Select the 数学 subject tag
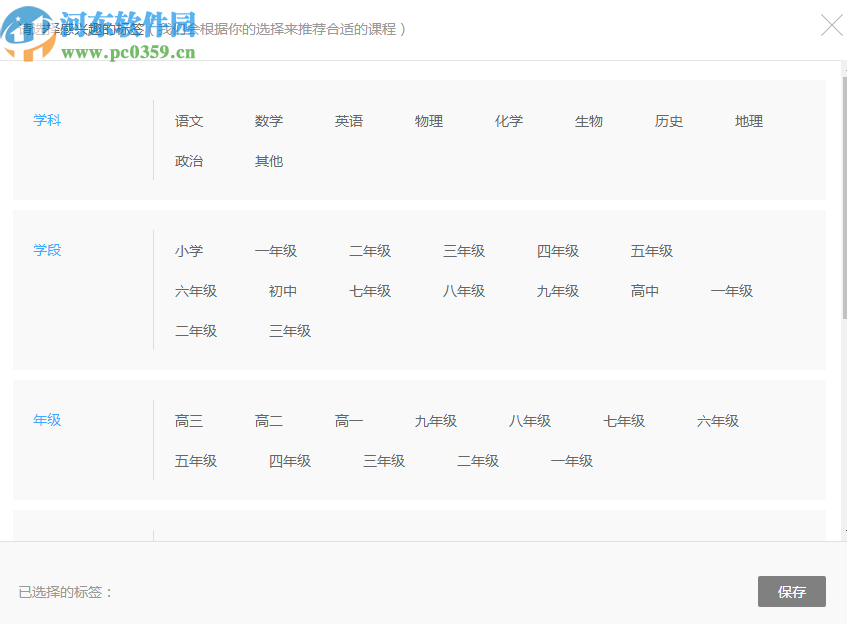This screenshot has width=847, height=624. (268, 120)
